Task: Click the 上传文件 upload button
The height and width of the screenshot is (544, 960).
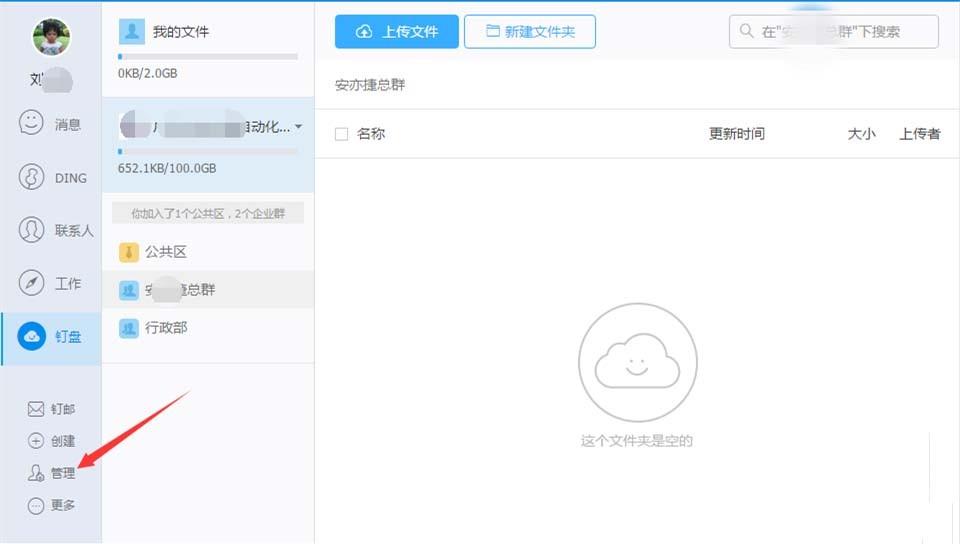Action: [x=397, y=32]
